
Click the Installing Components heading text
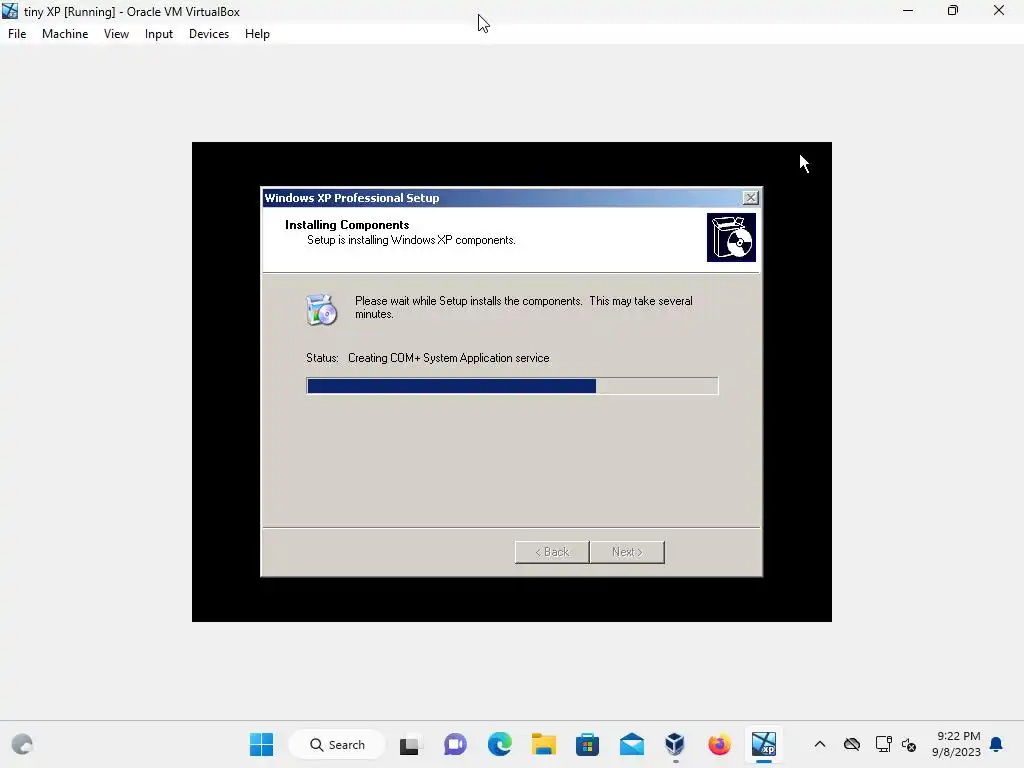(347, 225)
